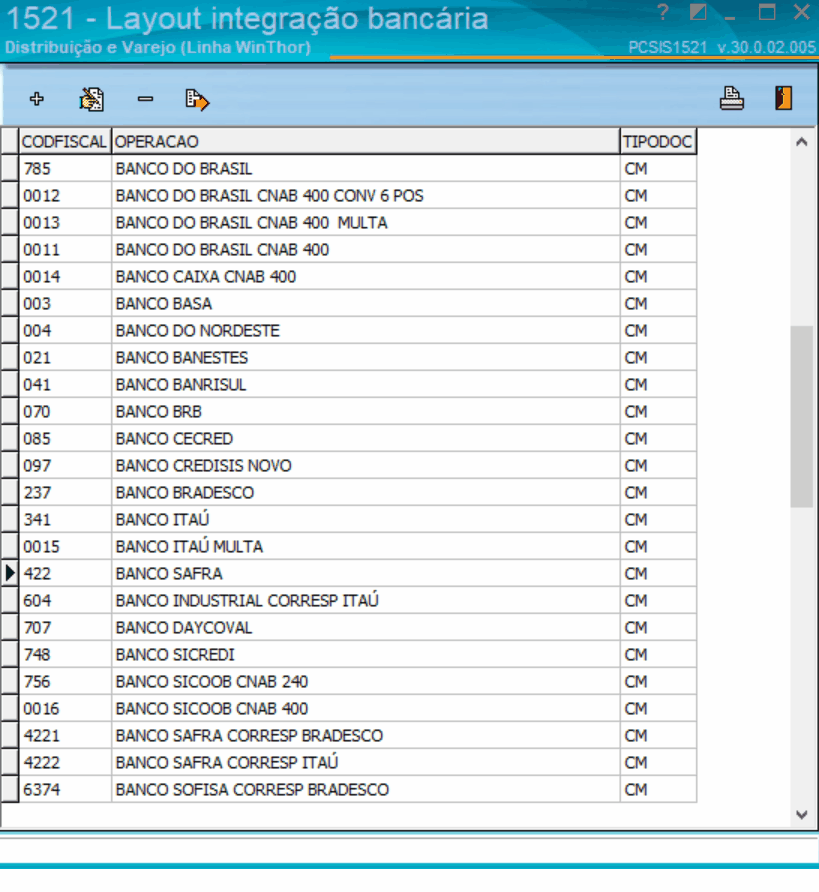Click code 4221 cell
819x892 pixels.
pos(65,736)
